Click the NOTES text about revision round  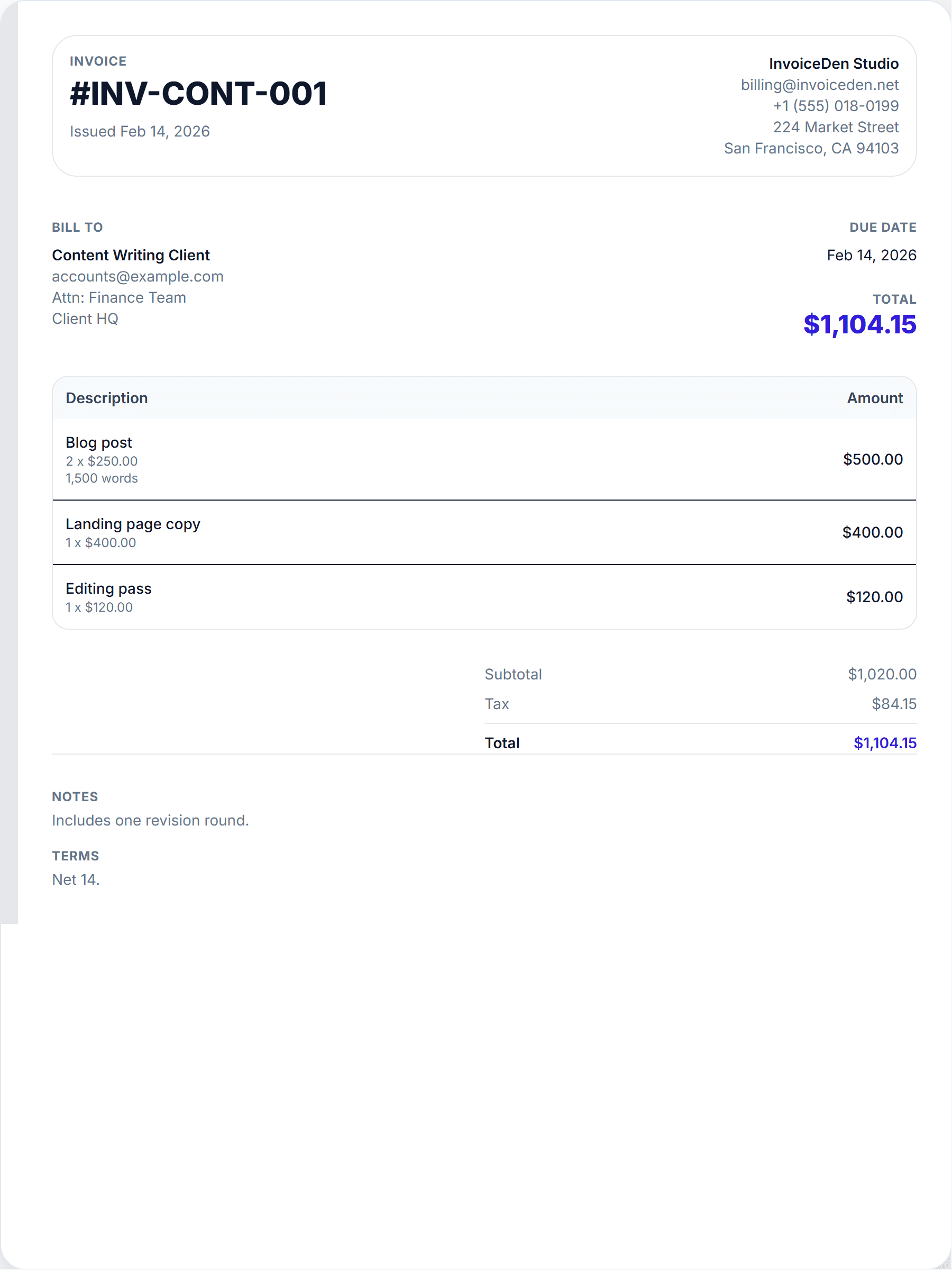point(150,820)
